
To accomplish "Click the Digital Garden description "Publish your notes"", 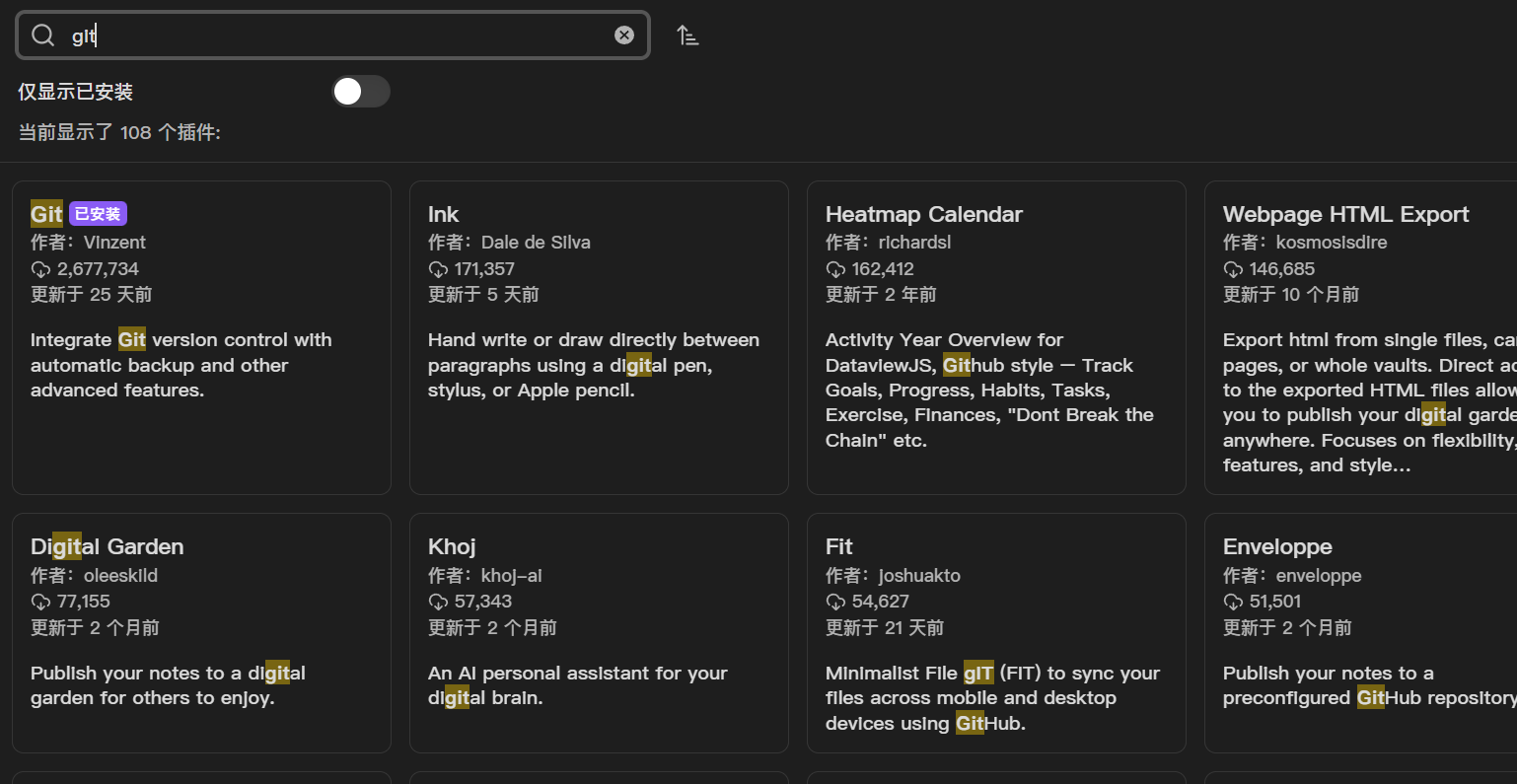I will click(x=168, y=685).
